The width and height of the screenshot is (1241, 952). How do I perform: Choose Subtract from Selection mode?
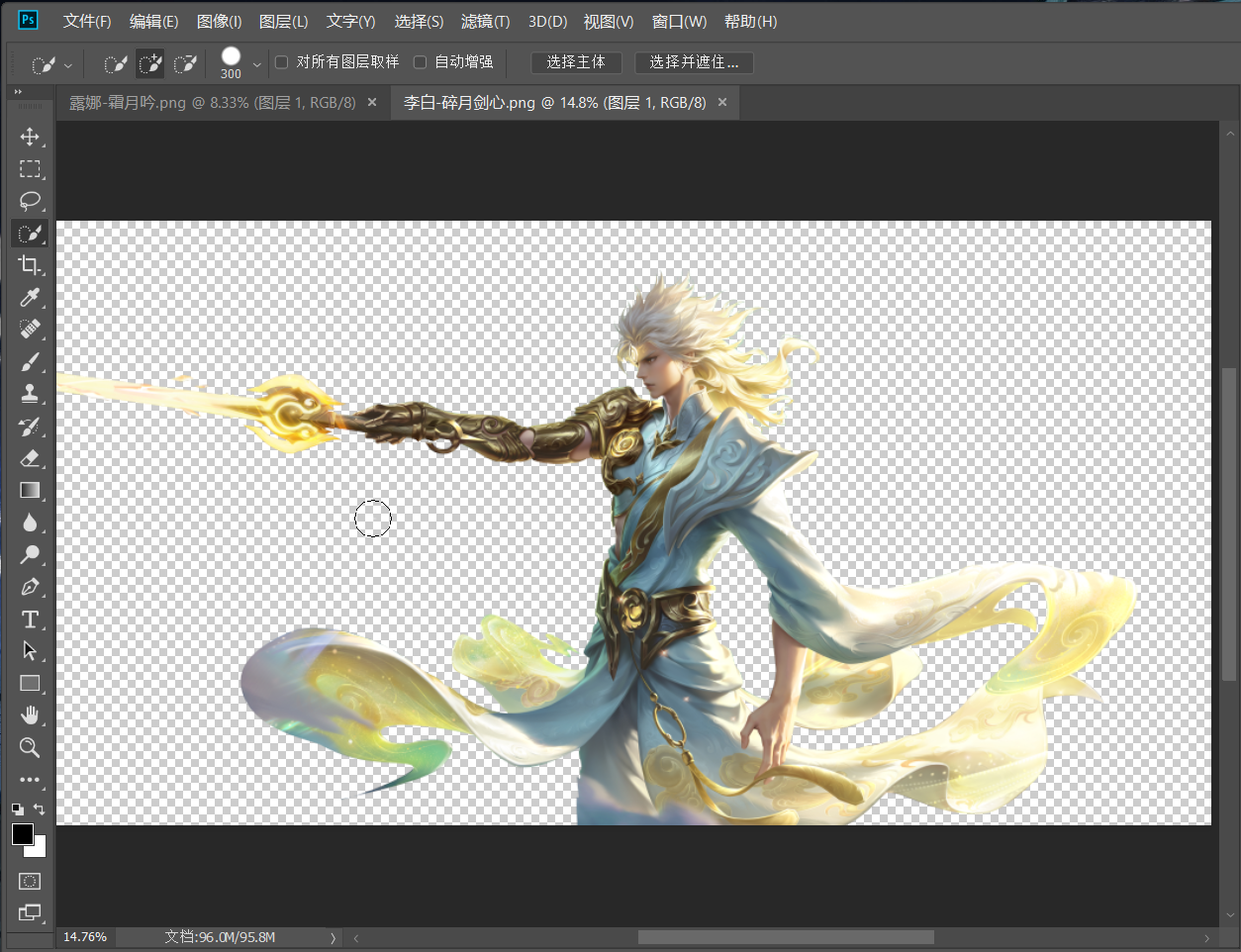[x=185, y=64]
